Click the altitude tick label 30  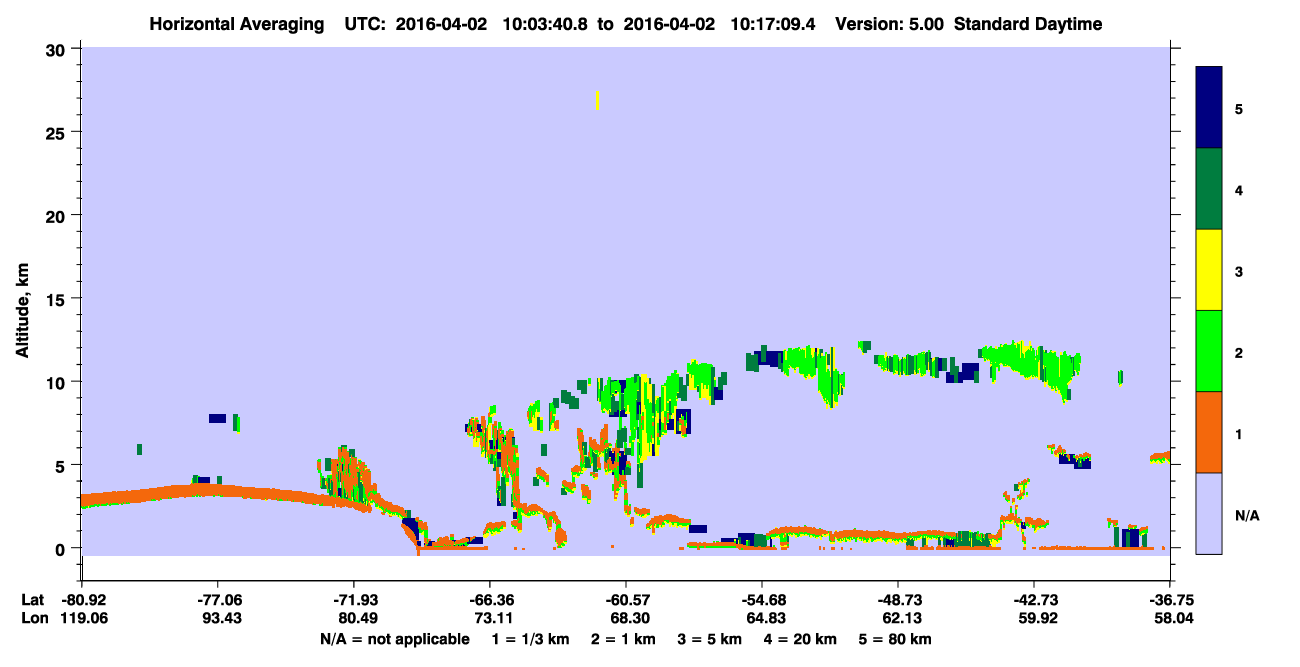[x=58, y=49]
